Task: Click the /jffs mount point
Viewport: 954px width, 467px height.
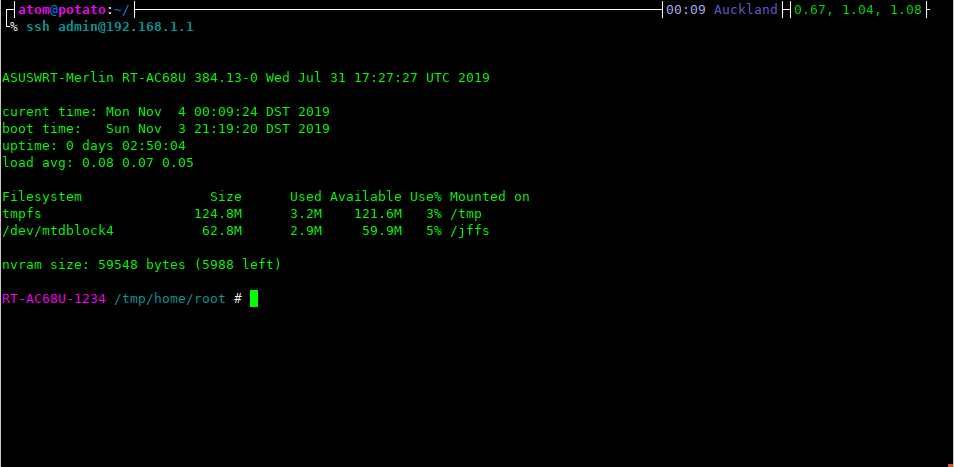Action: (x=470, y=231)
